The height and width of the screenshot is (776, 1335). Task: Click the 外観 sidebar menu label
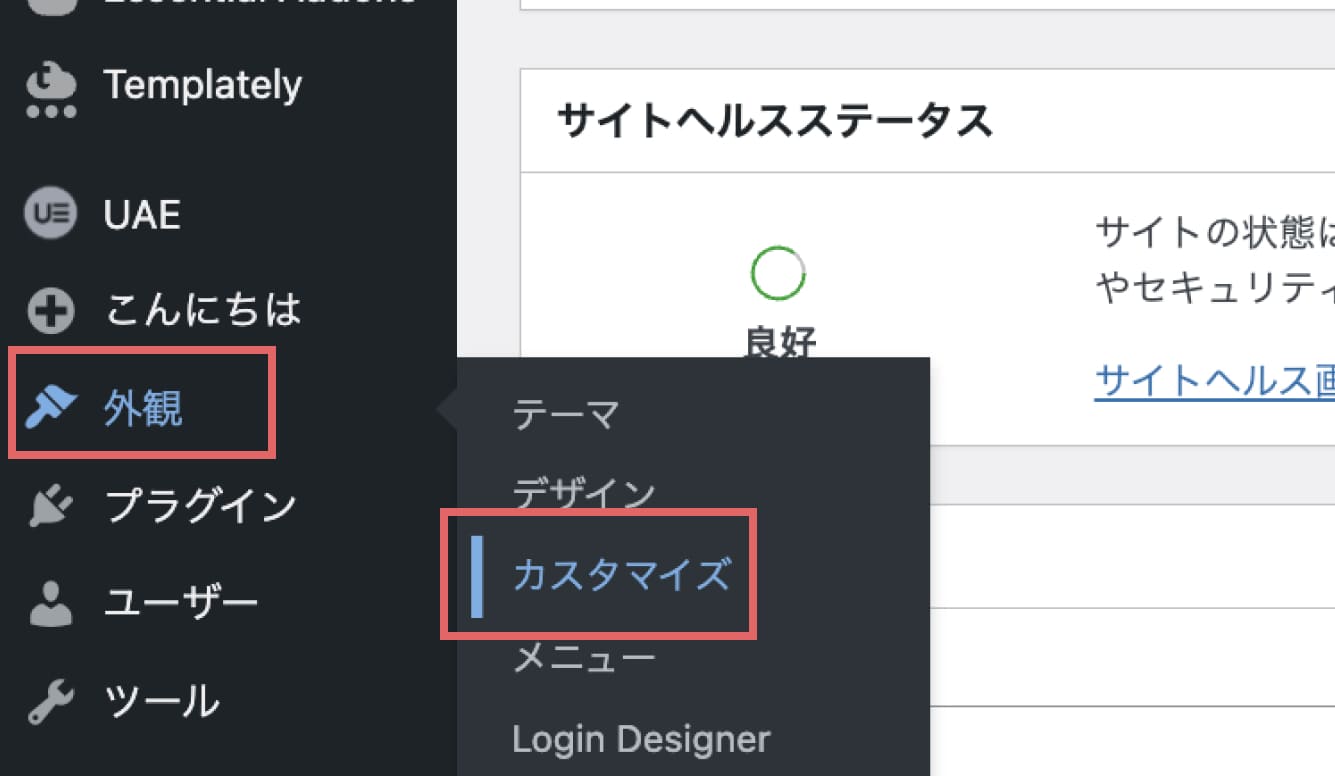click(145, 406)
